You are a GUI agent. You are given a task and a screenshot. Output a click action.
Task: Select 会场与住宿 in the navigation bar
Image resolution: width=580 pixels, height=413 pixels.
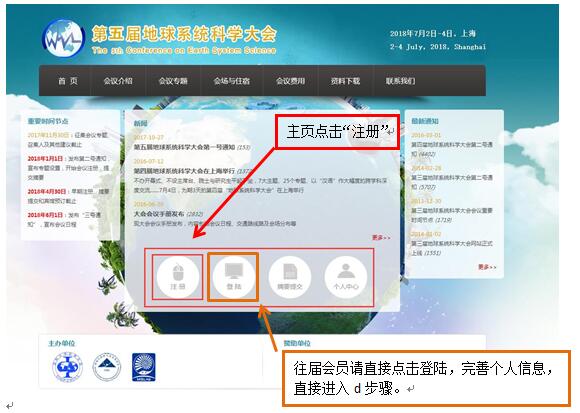point(232,81)
